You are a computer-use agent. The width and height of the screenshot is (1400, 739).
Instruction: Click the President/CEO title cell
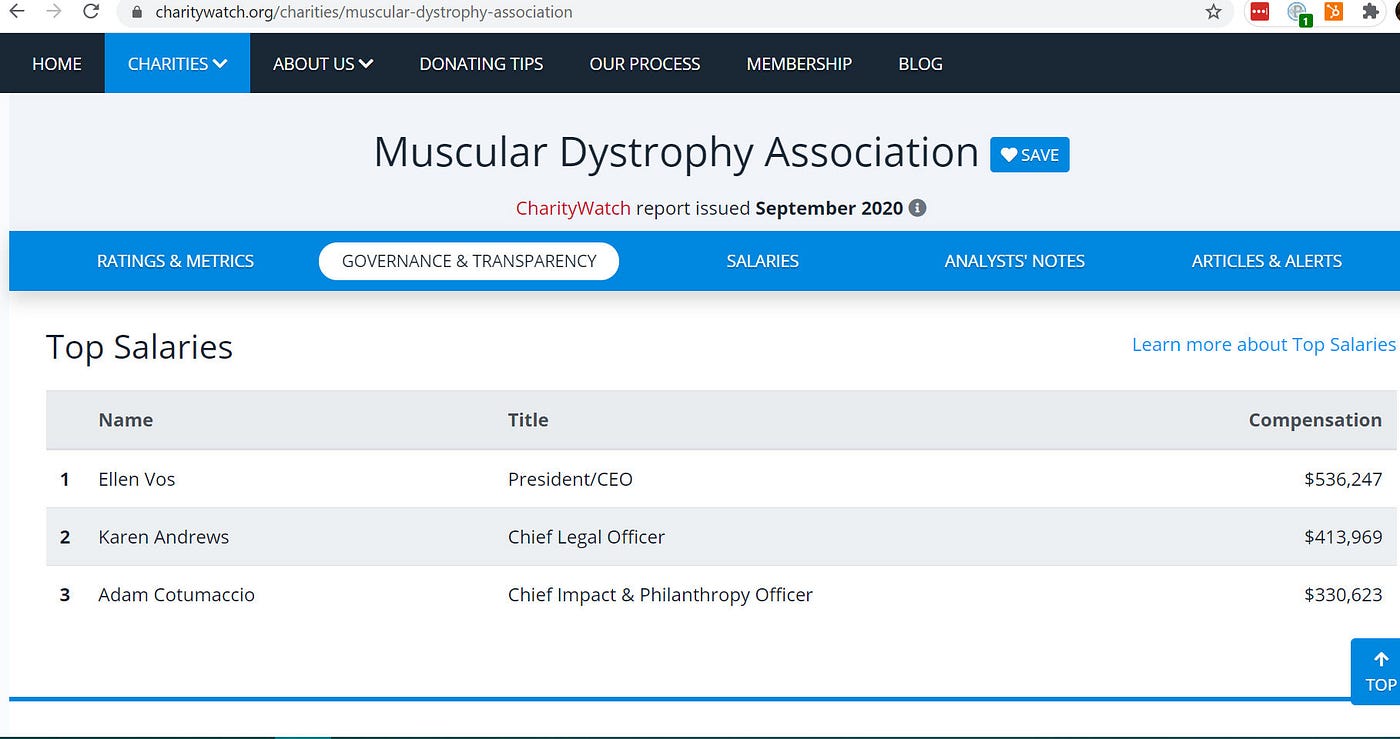coord(570,479)
